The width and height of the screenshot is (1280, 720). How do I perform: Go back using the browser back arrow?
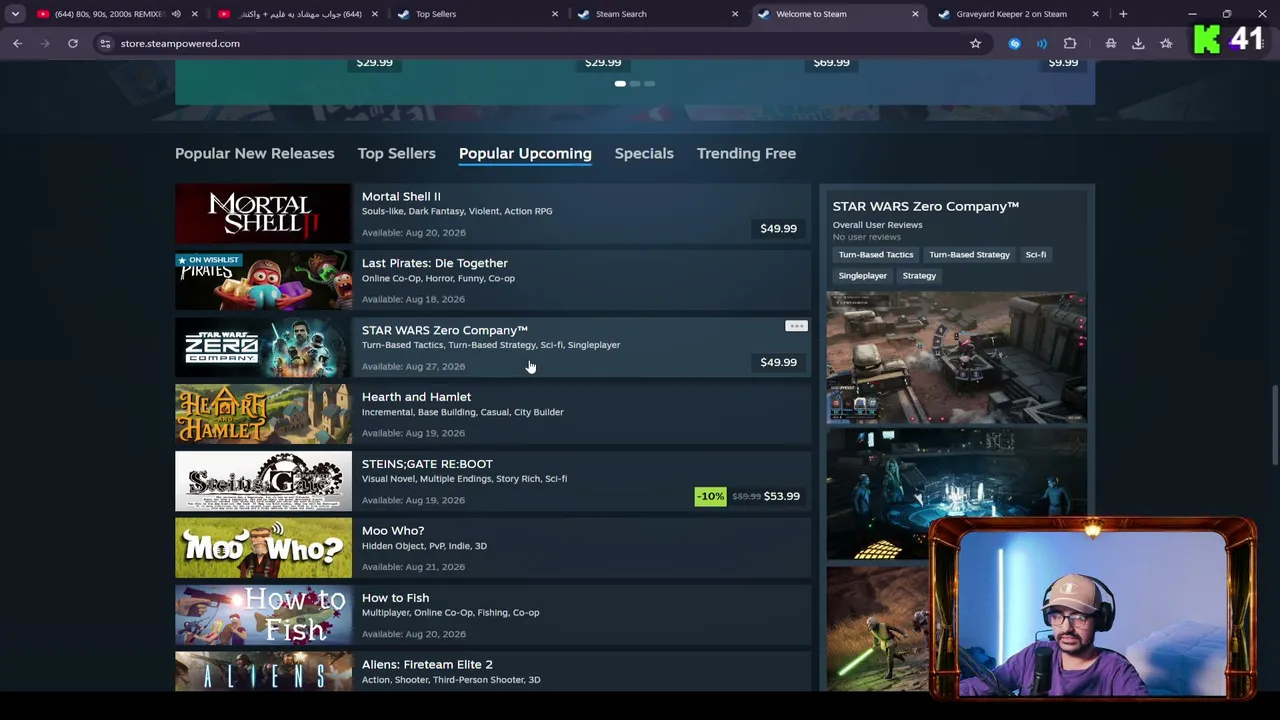click(17, 43)
